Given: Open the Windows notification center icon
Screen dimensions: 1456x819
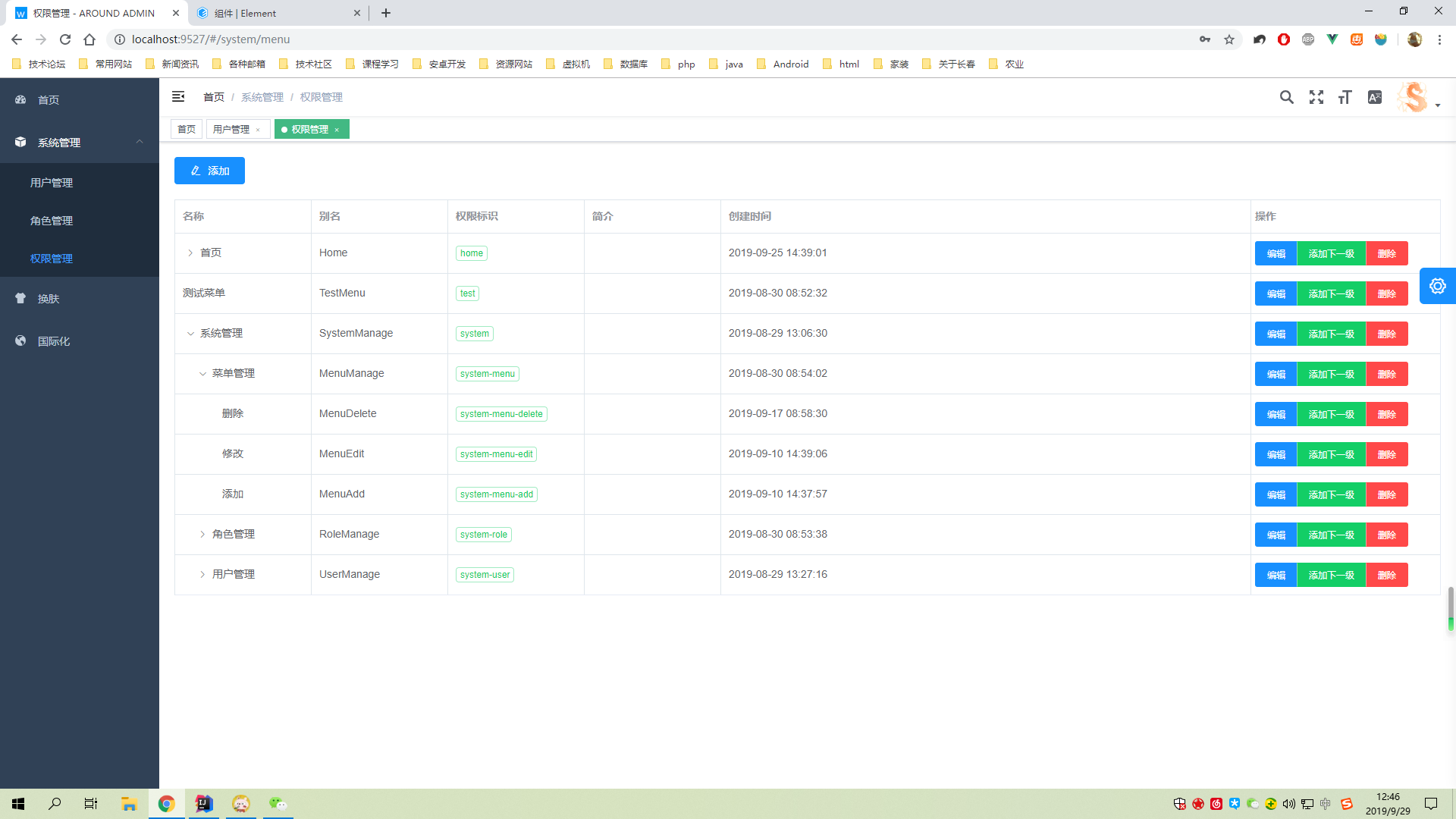Looking at the screenshot, I should pyautogui.click(x=1431, y=803).
